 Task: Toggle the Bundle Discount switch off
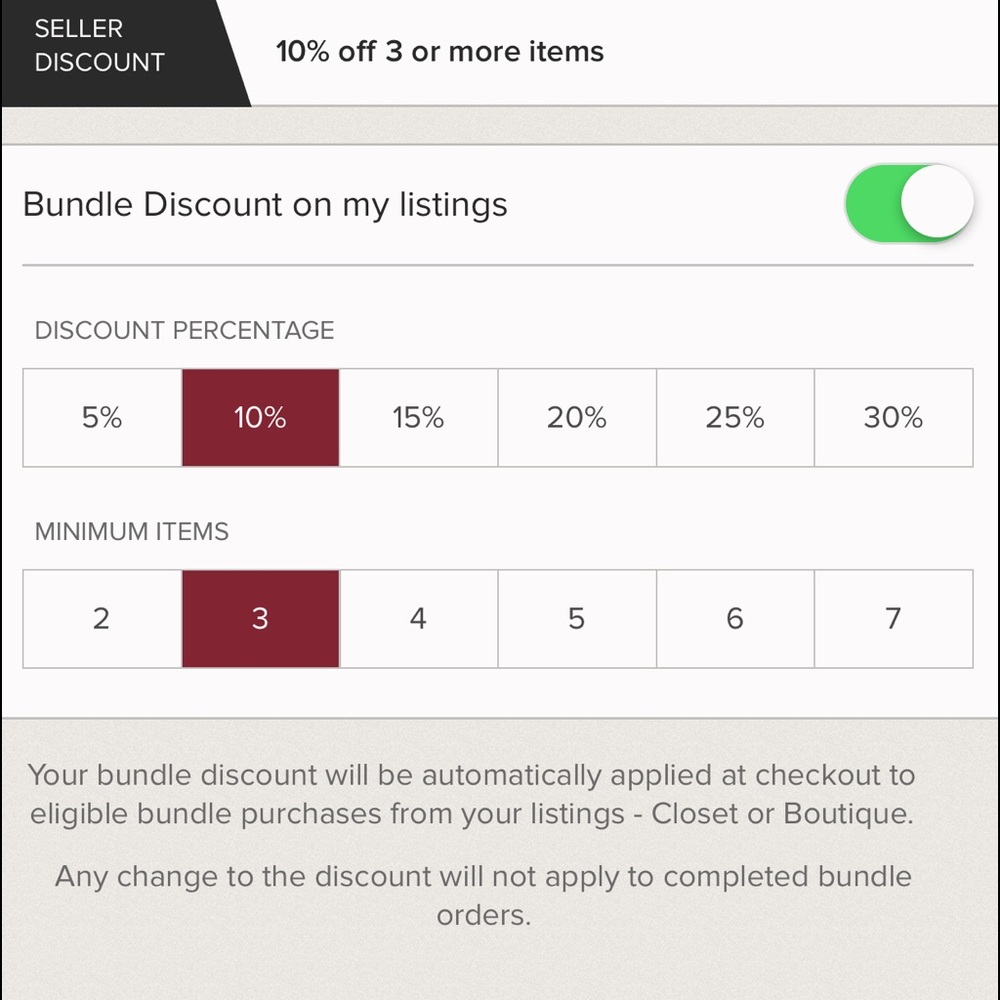pos(908,204)
